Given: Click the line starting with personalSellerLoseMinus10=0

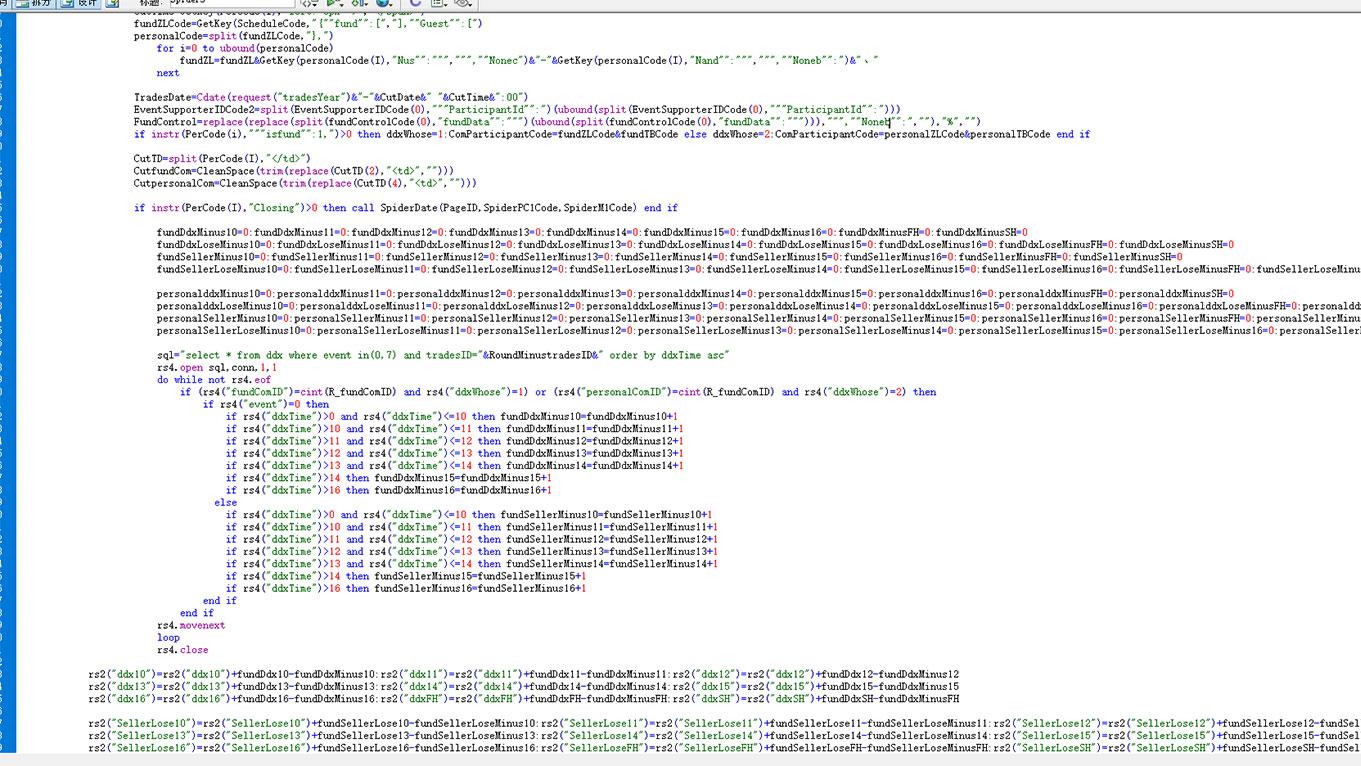Looking at the screenshot, I should pos(759,331).
